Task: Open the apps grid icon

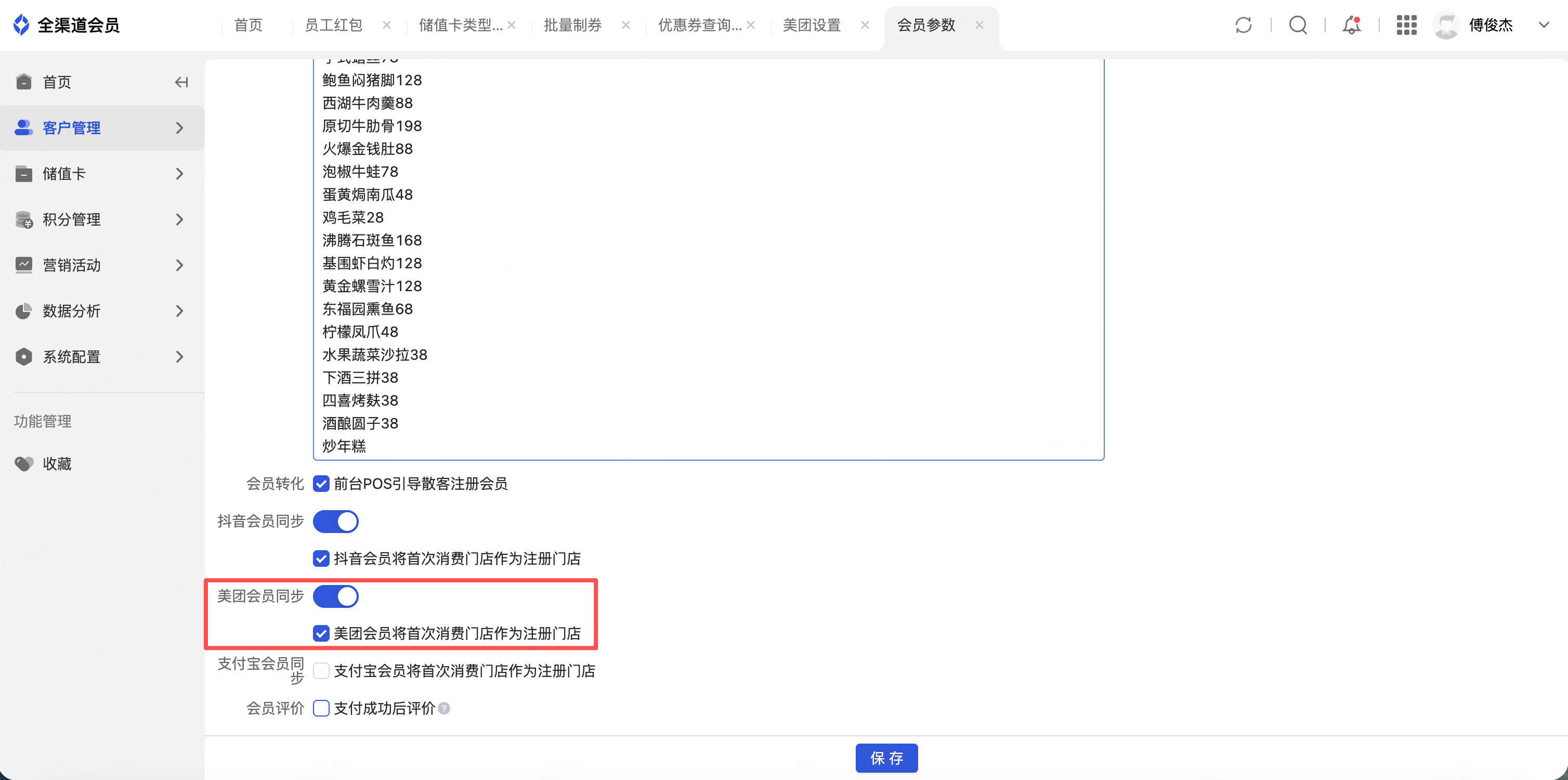Action: pos(1406,25)
